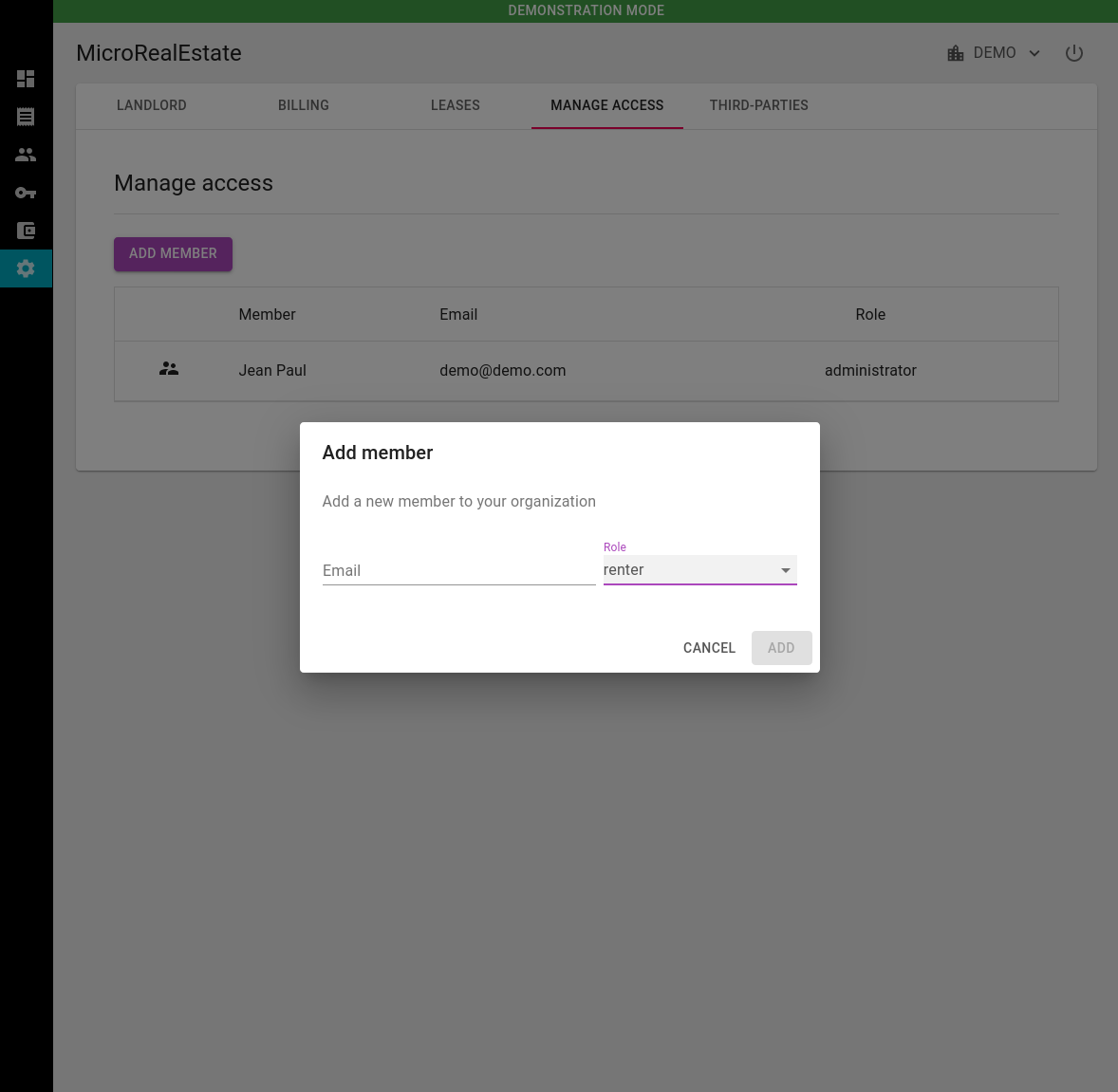Cancel the Add member dialog
The image size is (1118, 1092).
[709, 648]
